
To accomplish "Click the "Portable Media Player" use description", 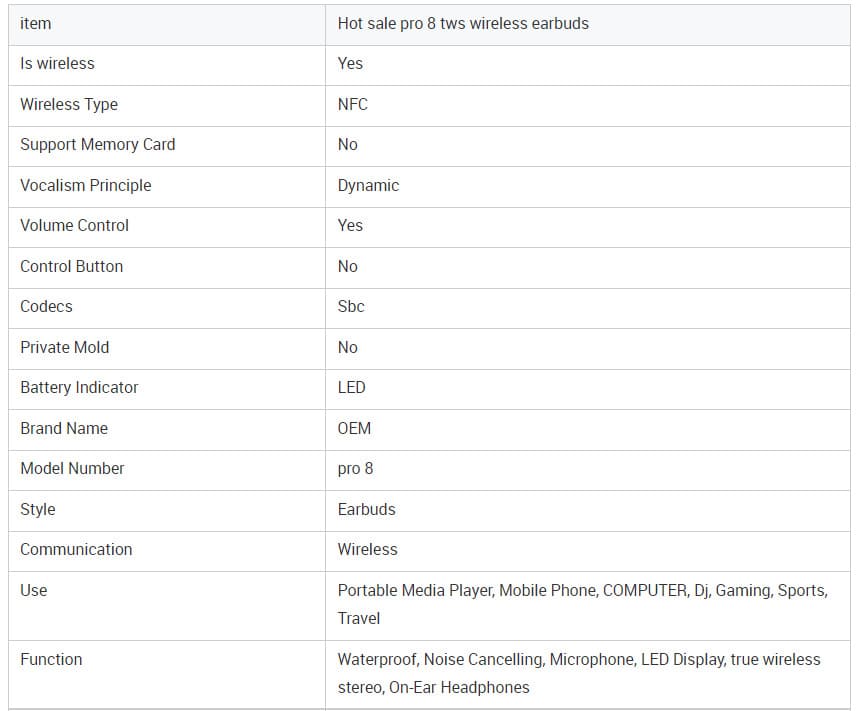I will tap(415, 590).
